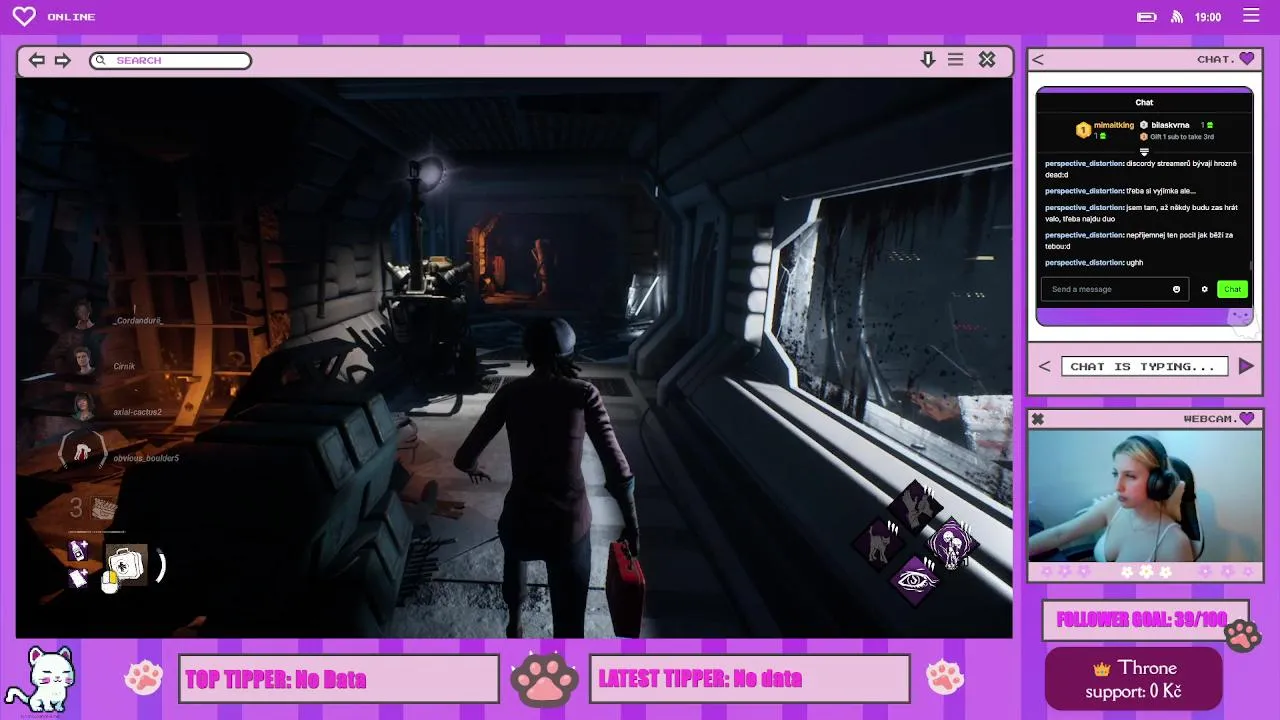Click player name 'Cirnik'
Image resolution: width=1280 pixels, height=720 pixels.
point(124,367)
